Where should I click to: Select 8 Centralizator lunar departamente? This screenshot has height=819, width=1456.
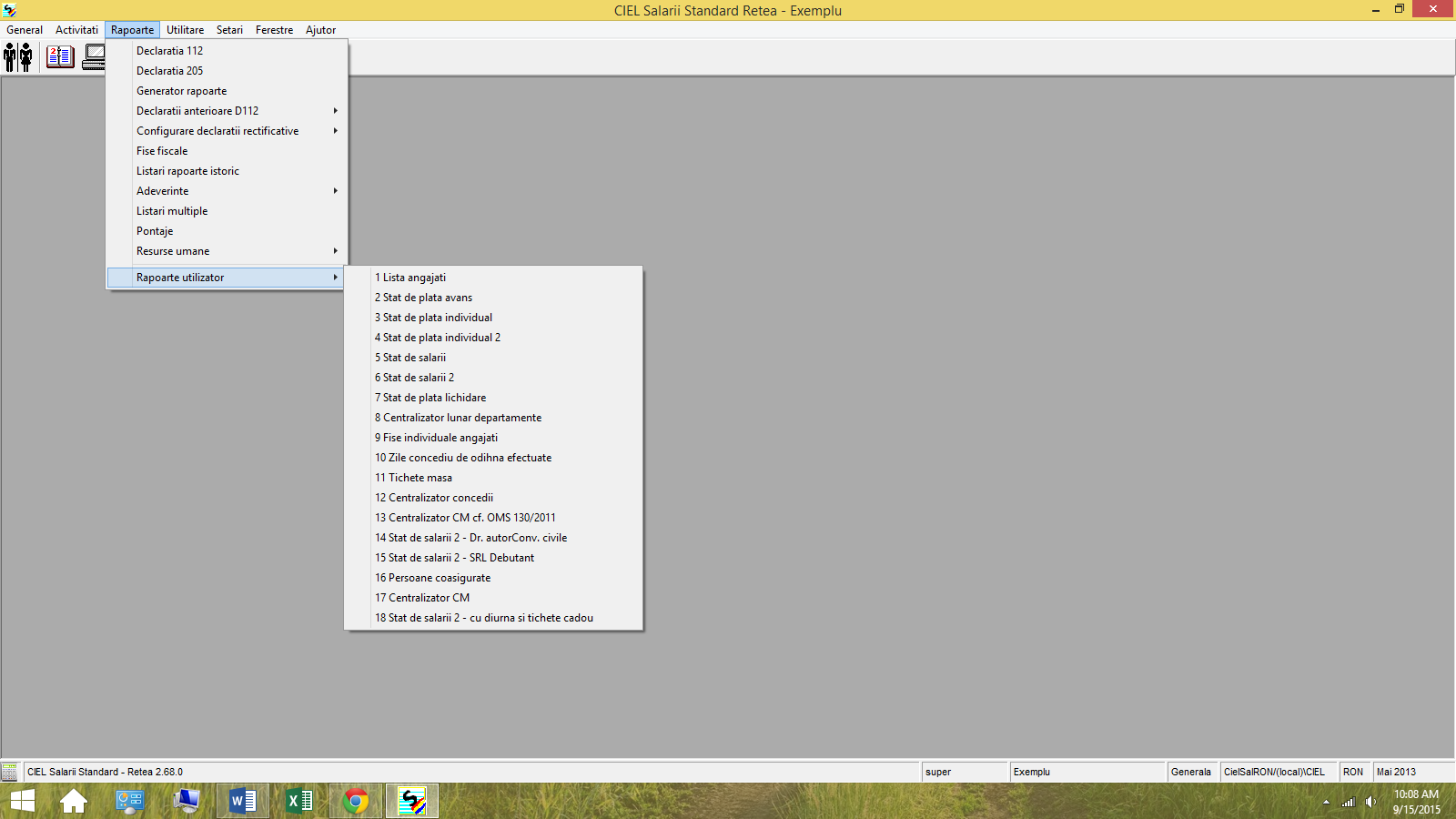[x=493, y=418]
